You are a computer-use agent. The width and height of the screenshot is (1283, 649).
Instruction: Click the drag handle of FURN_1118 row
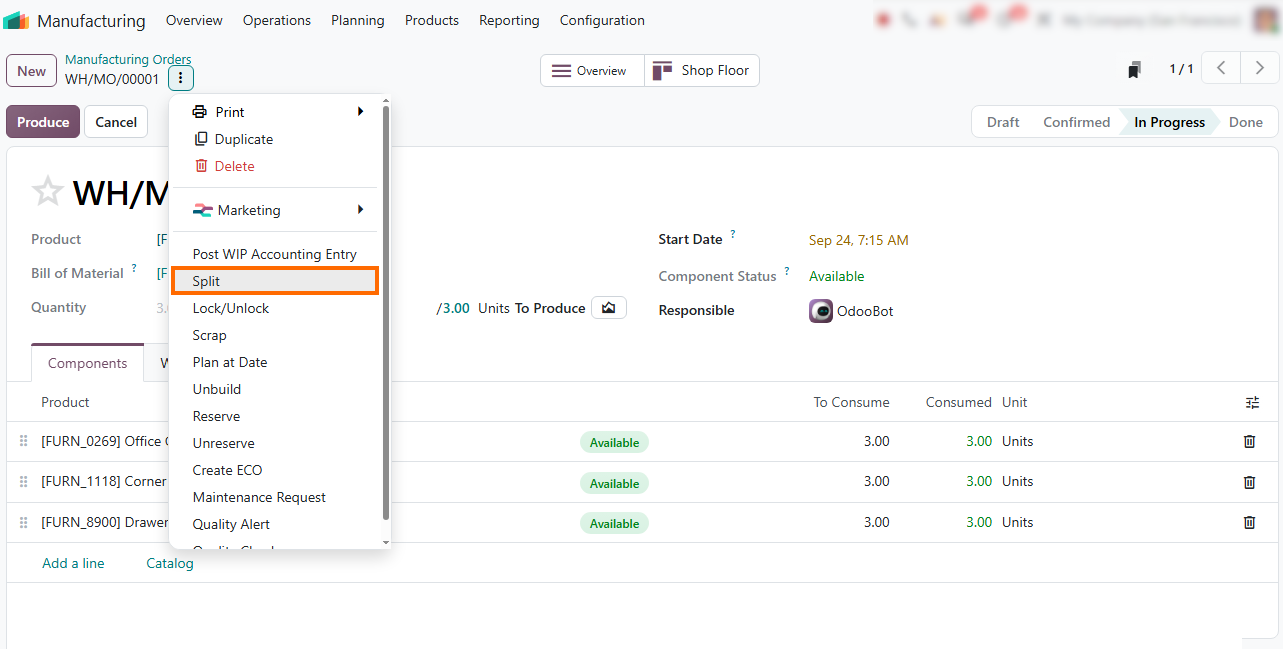point(24,482)
